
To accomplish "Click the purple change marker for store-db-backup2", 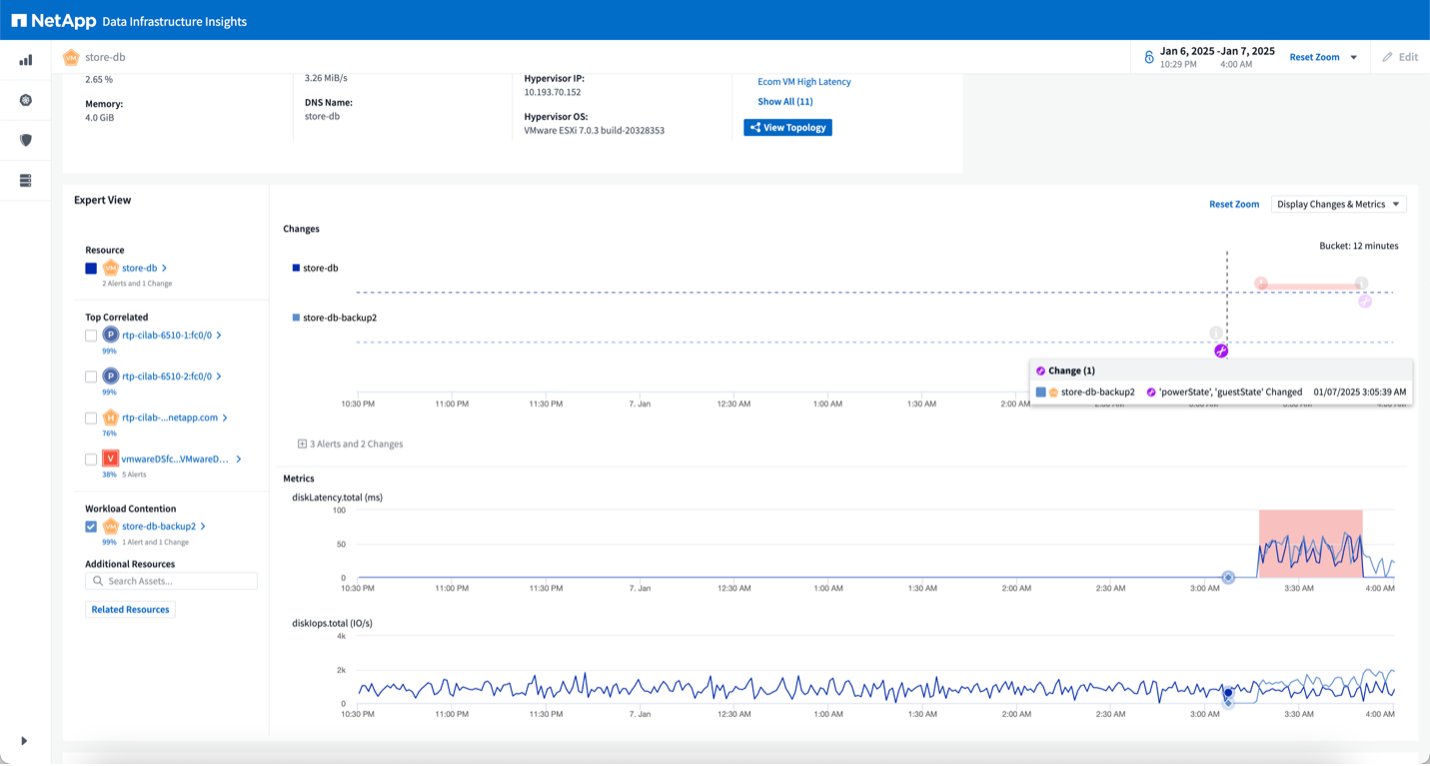I will [1220, 350].
